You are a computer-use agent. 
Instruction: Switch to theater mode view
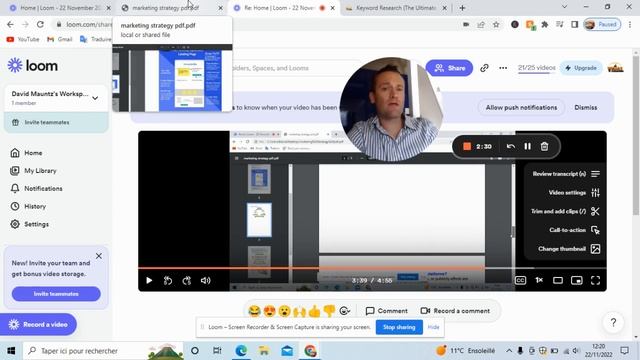pyautogui.click(x=558, y=280)
